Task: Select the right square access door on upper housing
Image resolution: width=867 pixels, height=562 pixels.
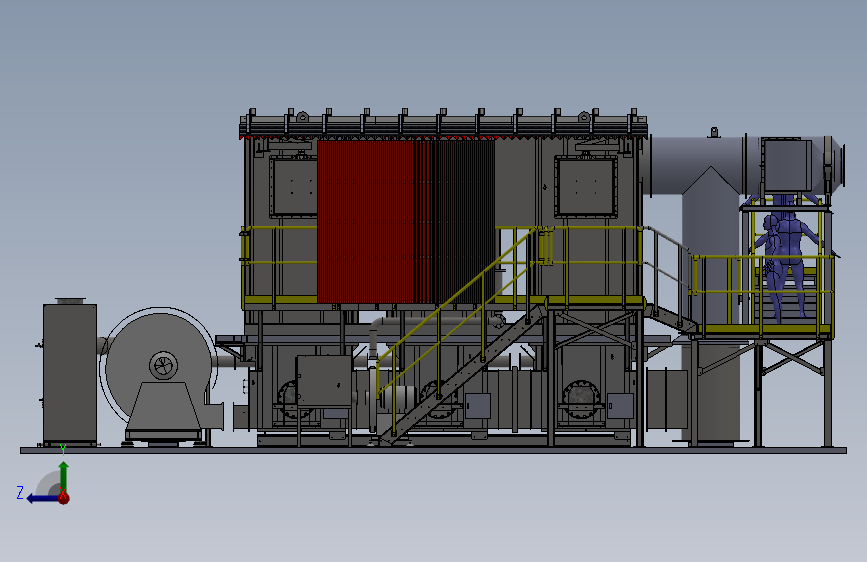Action: (586, 187)
